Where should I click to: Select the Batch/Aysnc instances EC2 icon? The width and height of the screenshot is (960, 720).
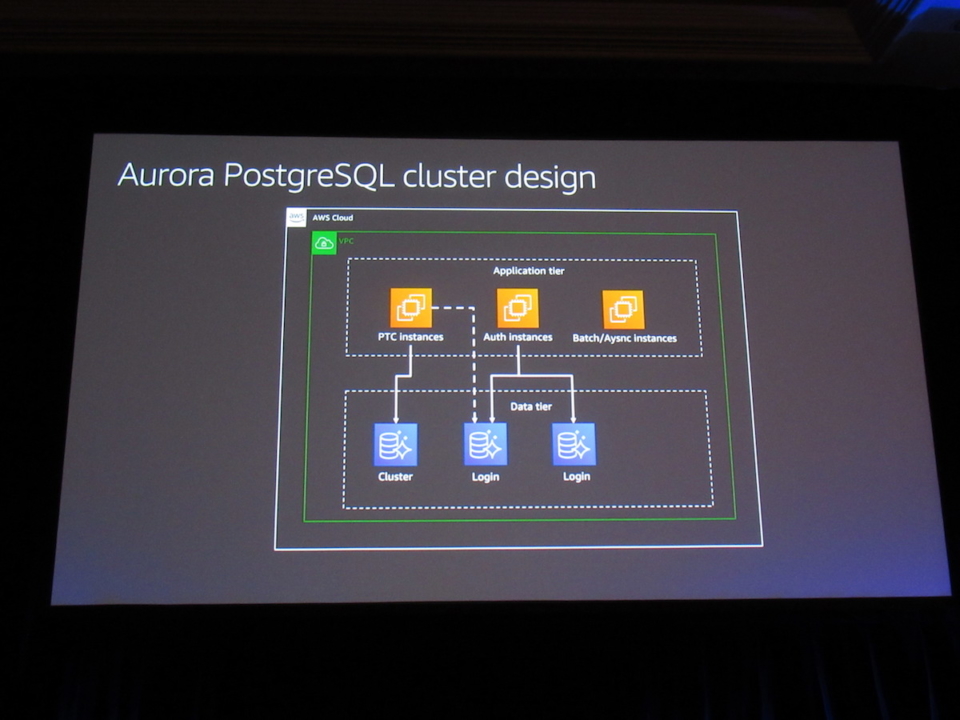tap(623, 310)
